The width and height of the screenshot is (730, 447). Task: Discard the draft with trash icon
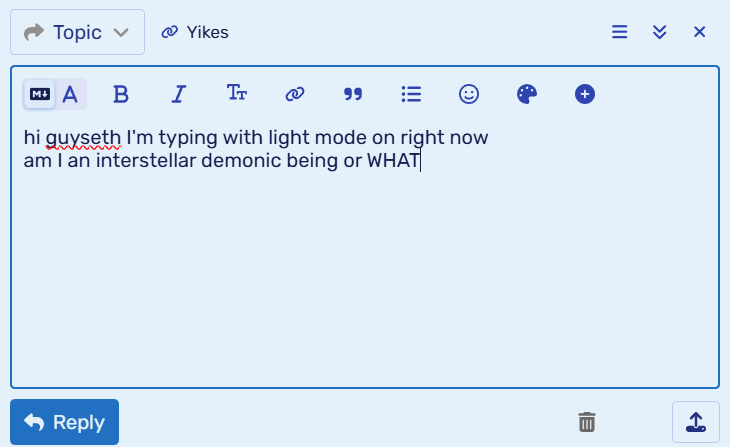pos(587,422)
